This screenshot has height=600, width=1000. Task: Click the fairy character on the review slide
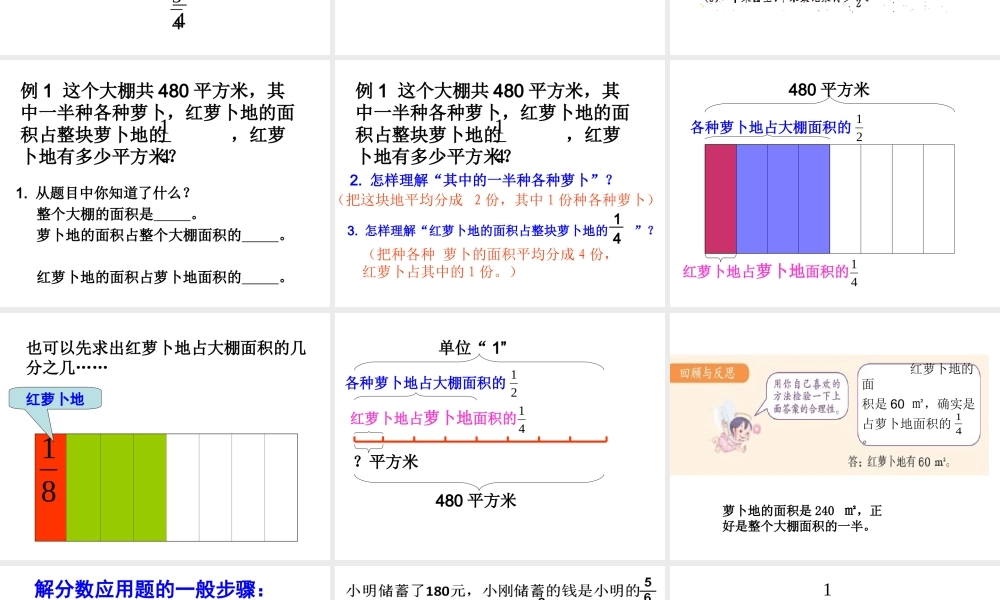point(733,429)
